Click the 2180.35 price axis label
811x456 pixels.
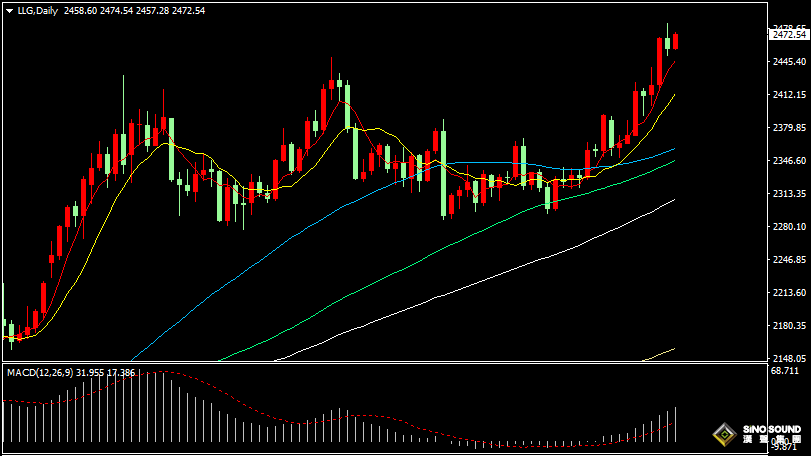(x=788, y=326)
